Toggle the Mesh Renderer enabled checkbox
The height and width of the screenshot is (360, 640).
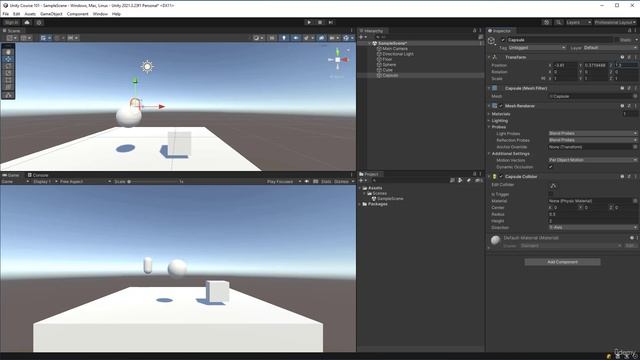point(501,106)
